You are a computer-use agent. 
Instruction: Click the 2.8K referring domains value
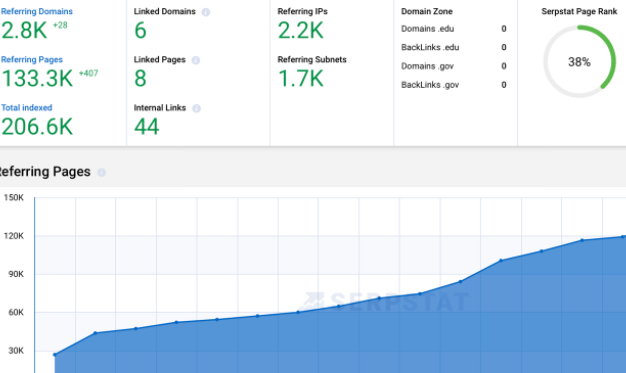click(x=24, y=30)
